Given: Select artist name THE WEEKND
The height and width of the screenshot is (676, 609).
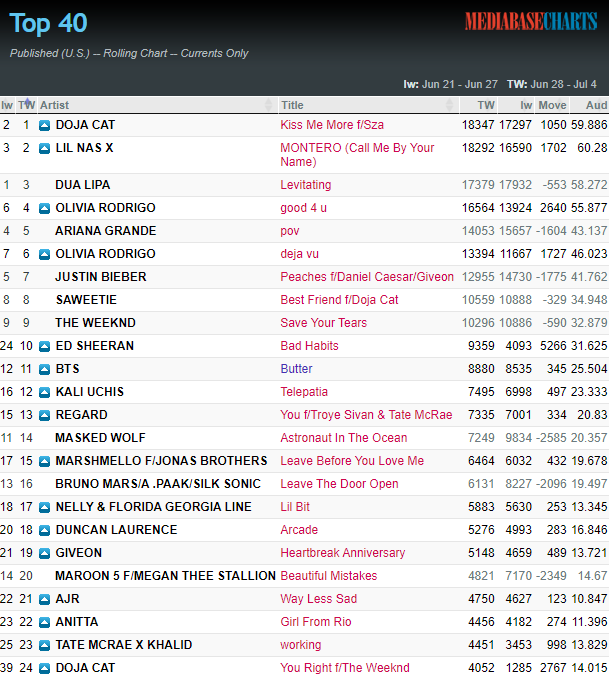Looking at the screenshot, I should coord(95,323).
